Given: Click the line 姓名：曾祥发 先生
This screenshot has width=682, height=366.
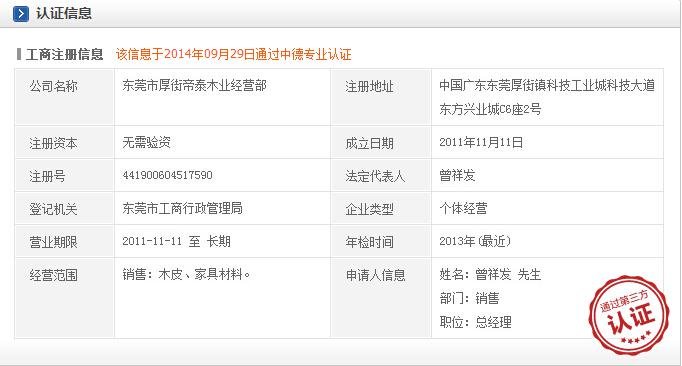Looking at the screenshot, I should [490, 274].
